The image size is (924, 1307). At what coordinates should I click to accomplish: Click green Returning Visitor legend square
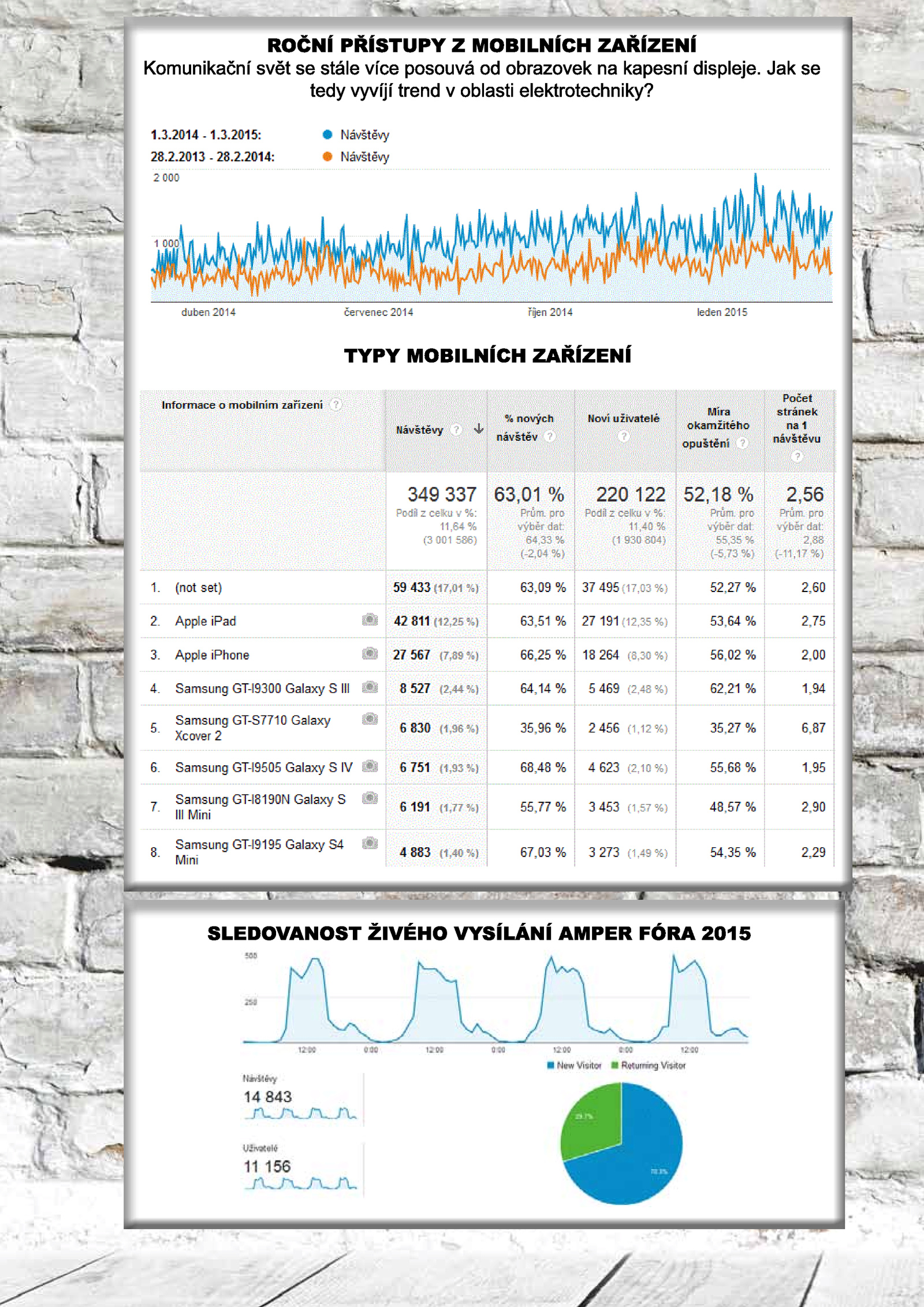(x=615, y=1066)
